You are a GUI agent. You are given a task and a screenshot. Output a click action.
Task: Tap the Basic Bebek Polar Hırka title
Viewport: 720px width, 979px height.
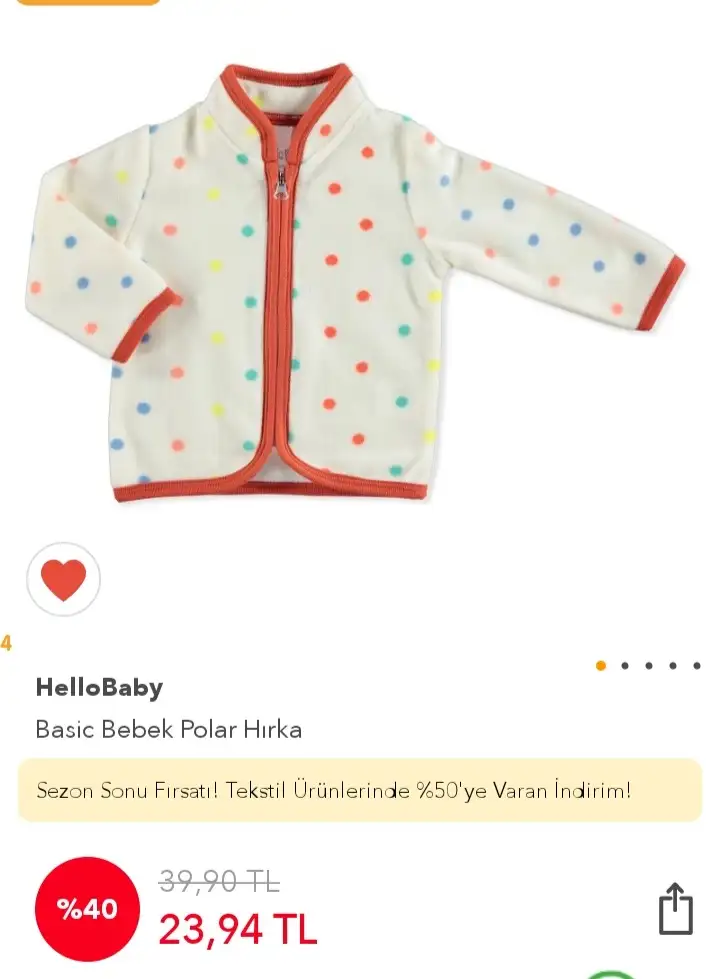click(x=169, y=729)
